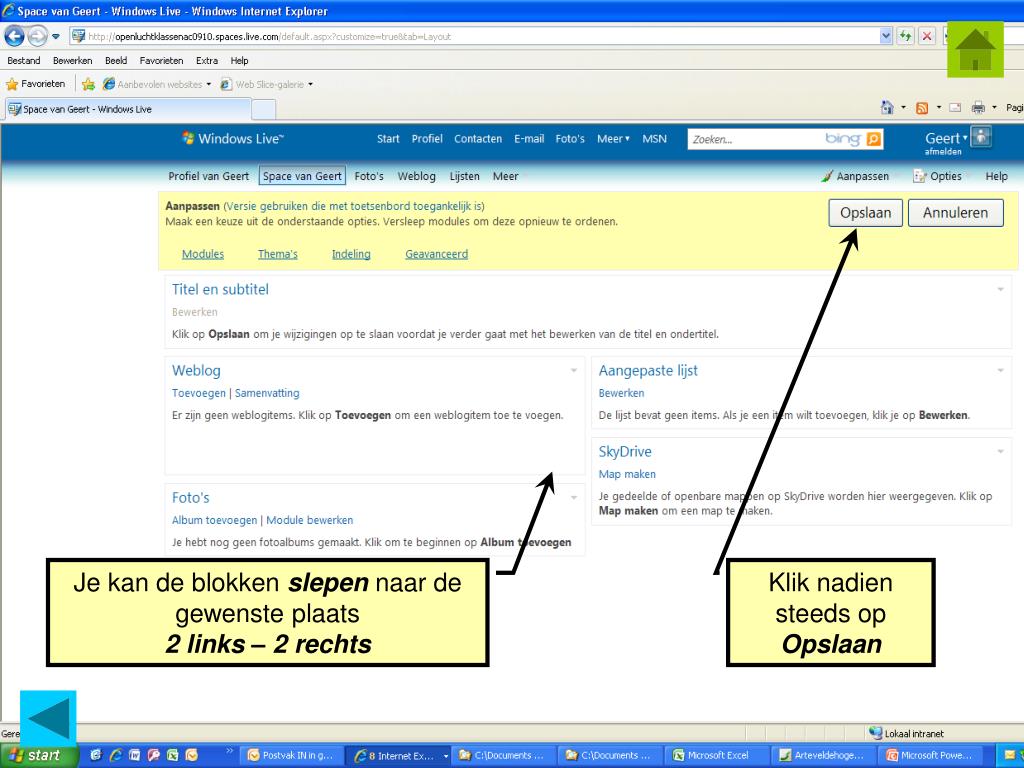Click the browser Forward arrow button

click(x=37, y=36)
